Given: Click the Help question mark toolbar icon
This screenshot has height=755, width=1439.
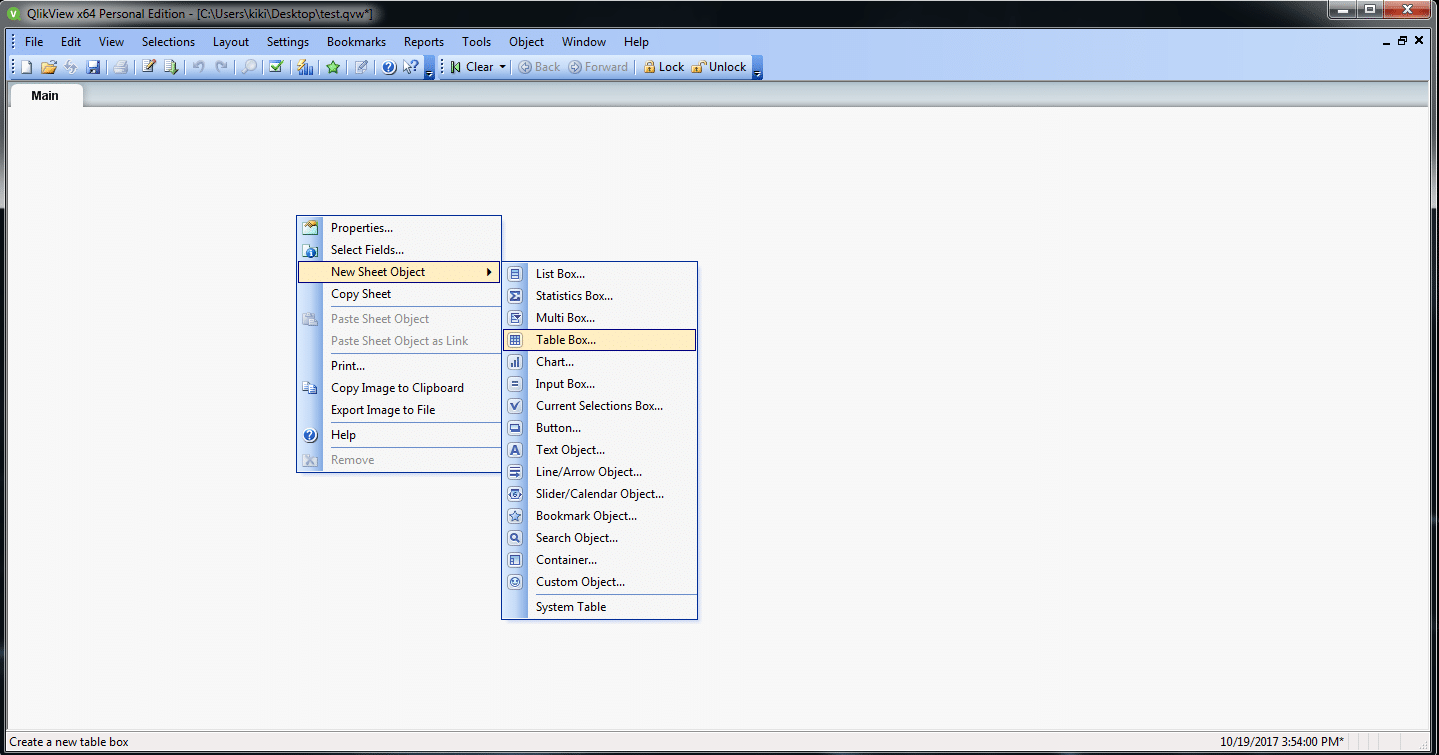Looking at the screenshot, I should pos(390,67).
